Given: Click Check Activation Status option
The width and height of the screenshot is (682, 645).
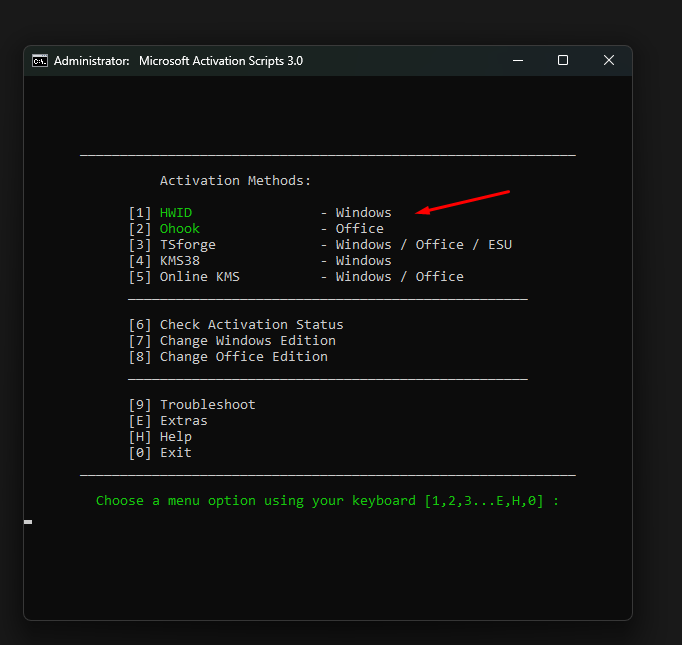Looking at the screenshot, I should pyautogui.click(x=251, y=325).
